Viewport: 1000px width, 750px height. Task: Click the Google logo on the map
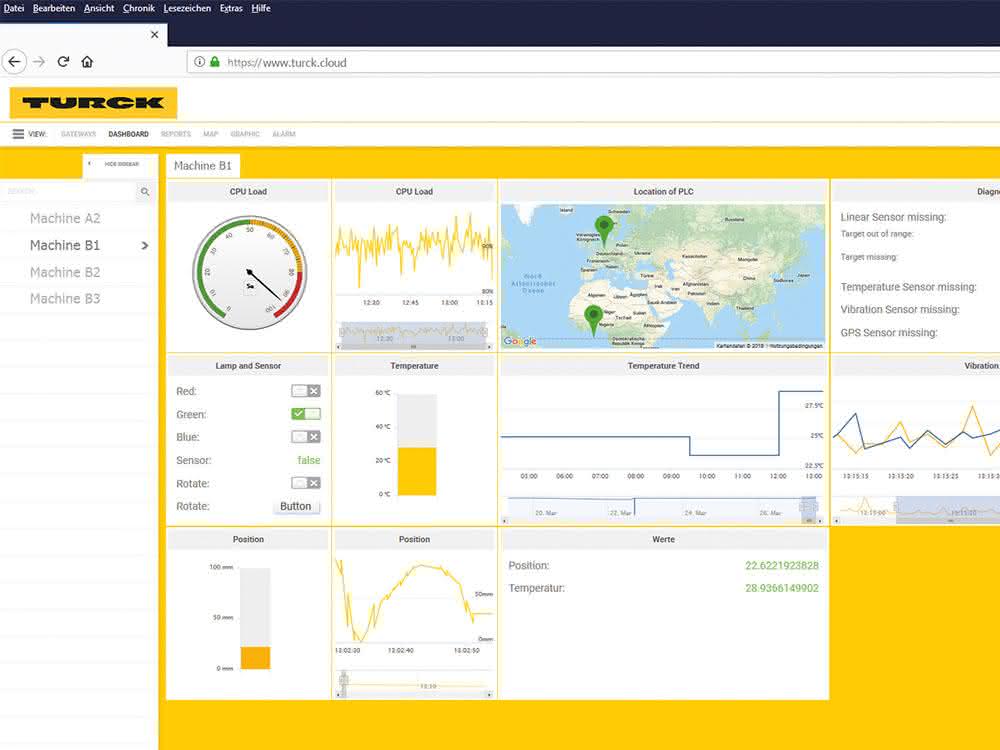[x=520, y=341]
